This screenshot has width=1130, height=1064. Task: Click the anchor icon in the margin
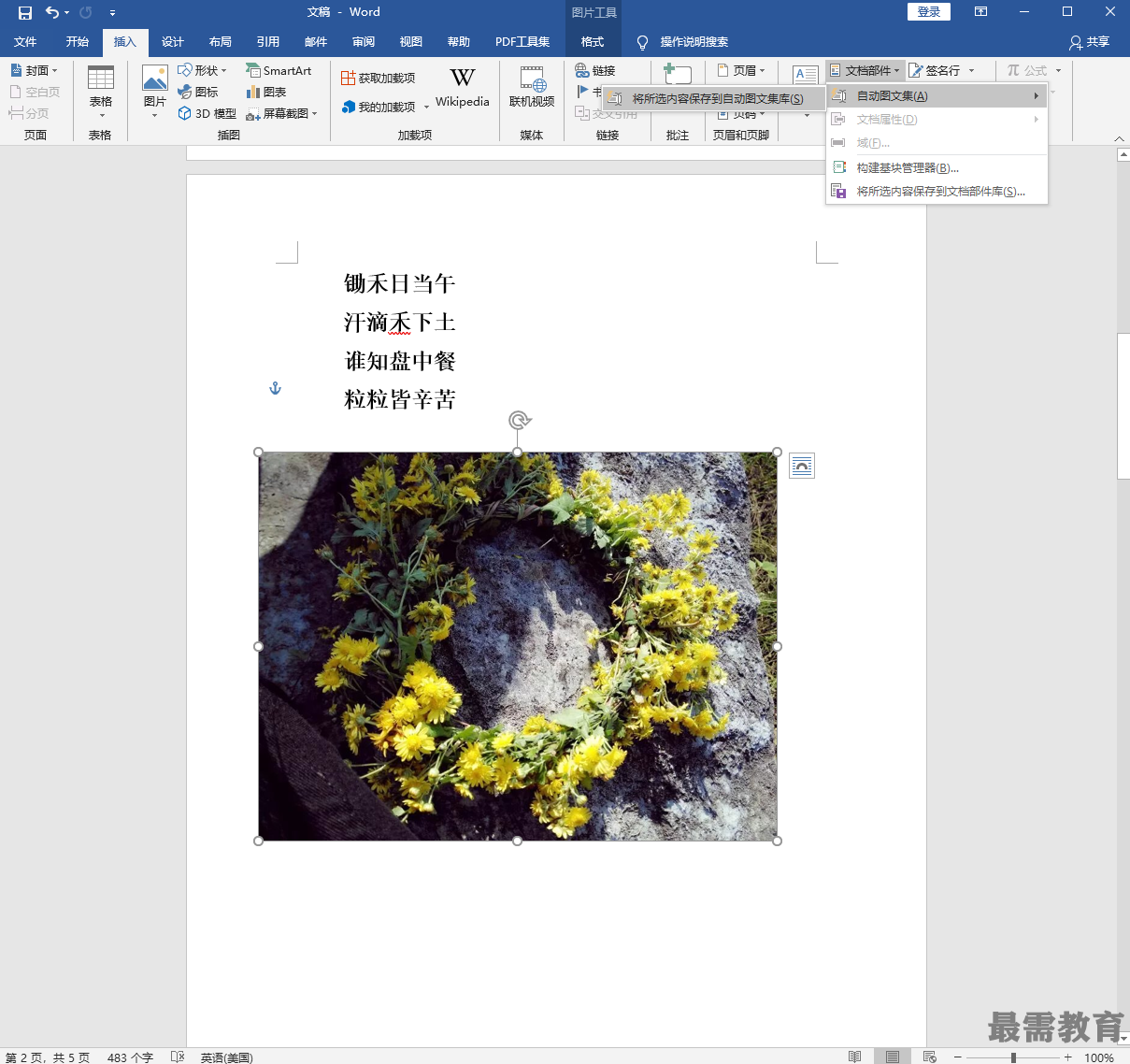click(x=275, y=388)
